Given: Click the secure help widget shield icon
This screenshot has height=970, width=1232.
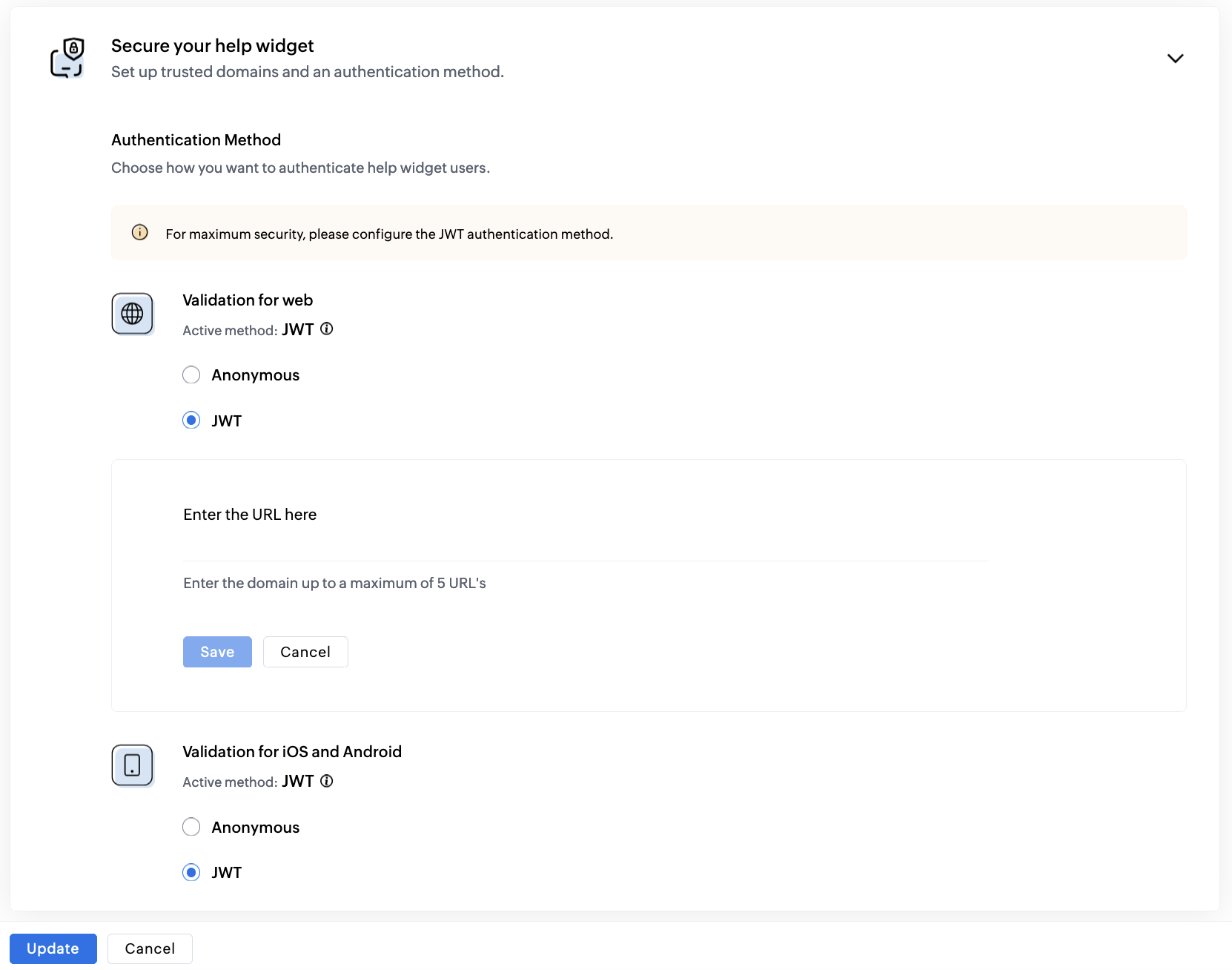Looking at the screenshot, I should pyautogui.click(x=67, y=58).
